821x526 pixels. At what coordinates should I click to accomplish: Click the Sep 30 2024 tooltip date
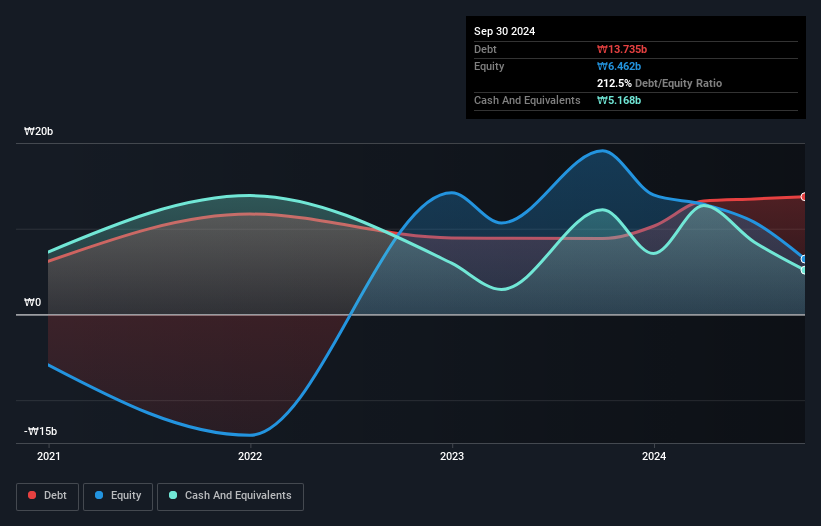coord(504,31)
